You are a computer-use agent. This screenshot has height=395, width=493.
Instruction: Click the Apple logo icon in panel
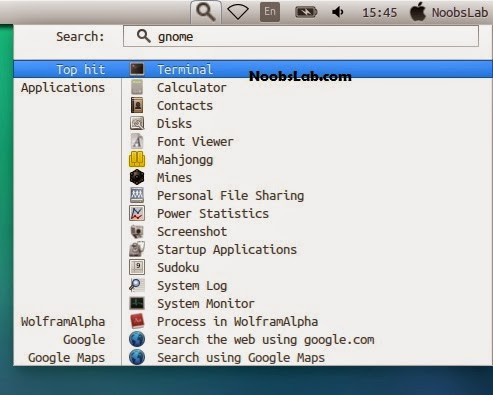(418, 12)
